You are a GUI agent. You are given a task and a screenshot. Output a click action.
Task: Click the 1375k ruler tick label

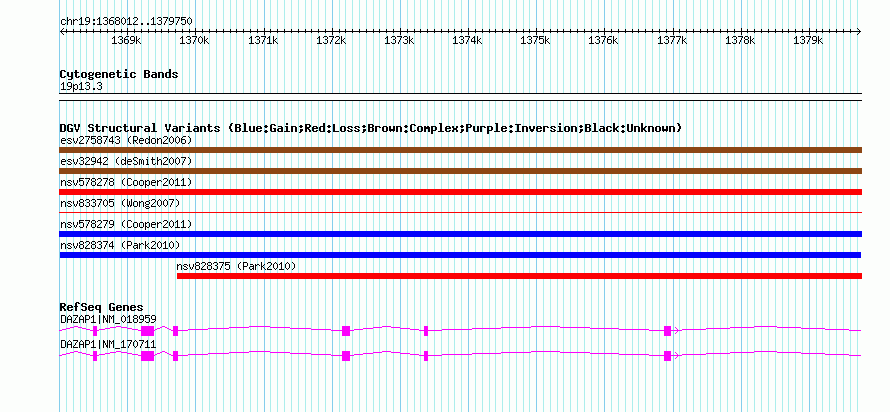(x=536, y=41)
